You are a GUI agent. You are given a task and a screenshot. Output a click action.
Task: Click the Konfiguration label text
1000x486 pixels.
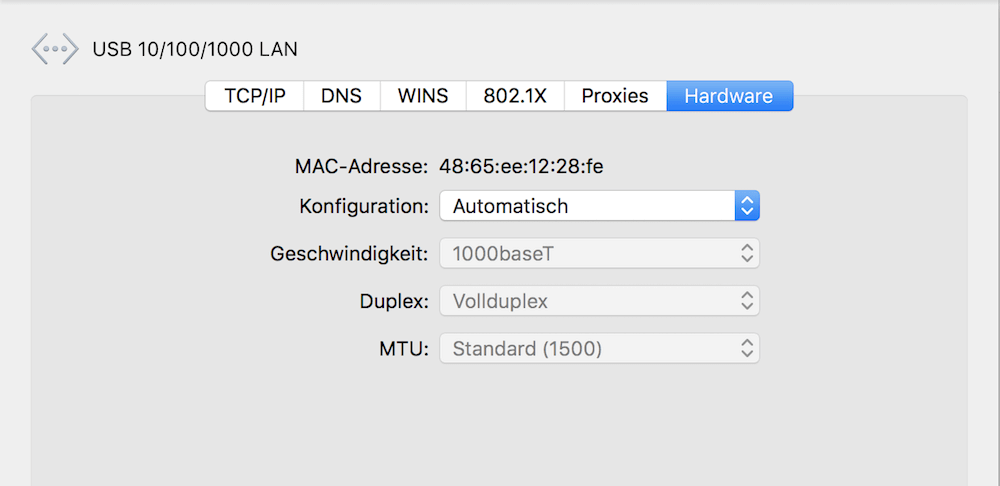[x=364, y=206]
